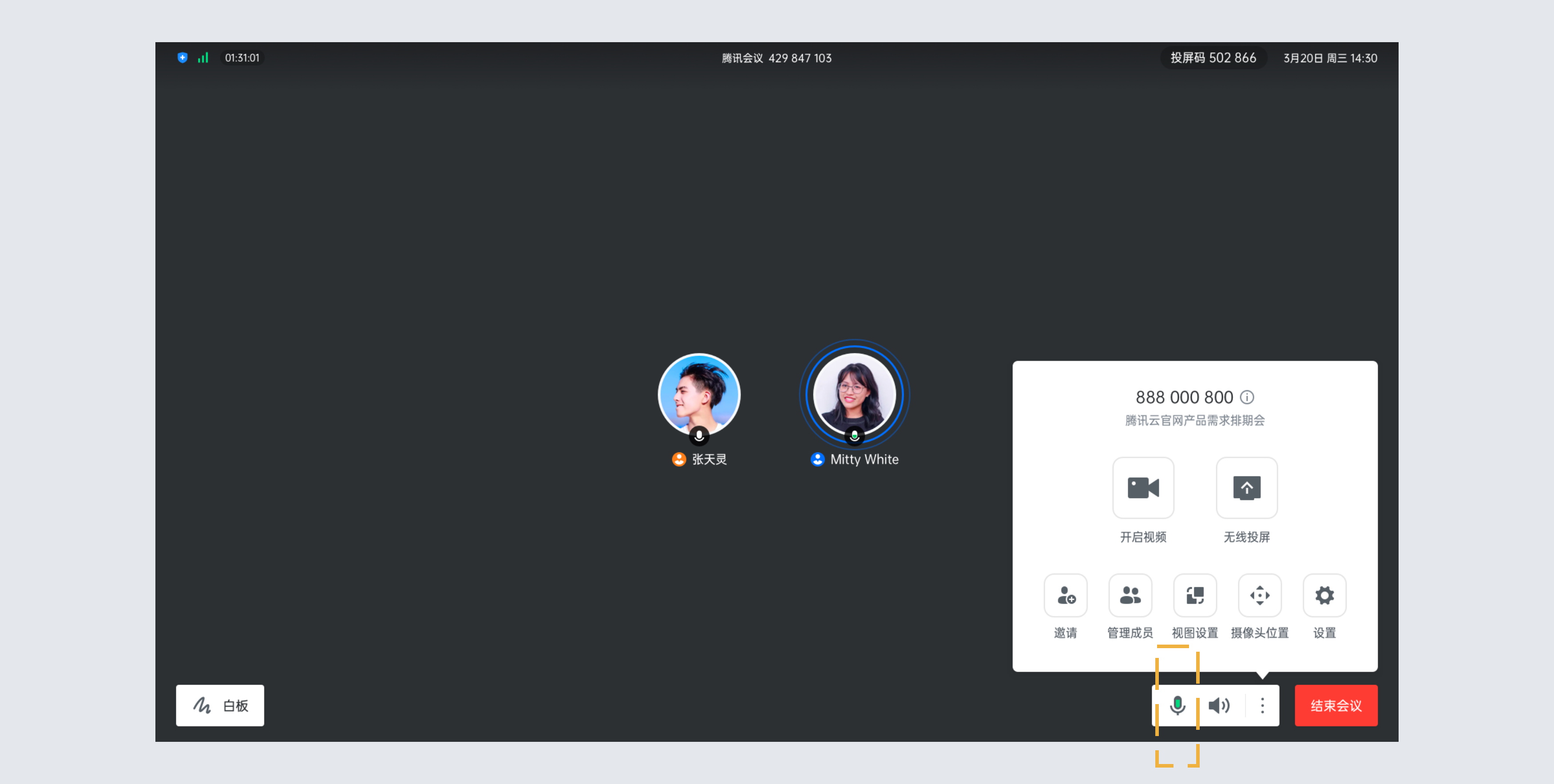Click the blue security shield icon

tap(182, 58)
